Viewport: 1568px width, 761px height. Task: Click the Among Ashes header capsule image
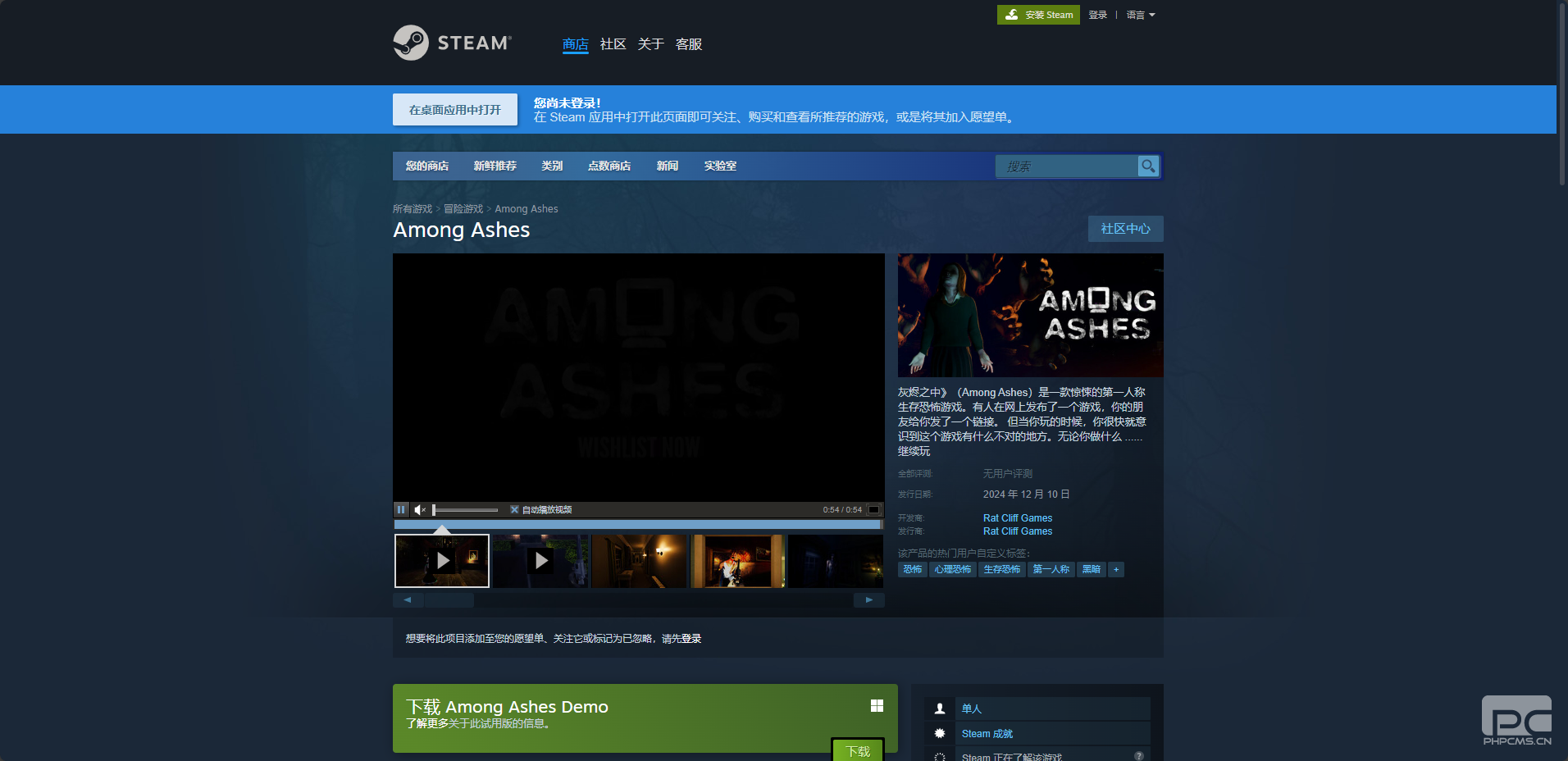(x=1031, y=315)
